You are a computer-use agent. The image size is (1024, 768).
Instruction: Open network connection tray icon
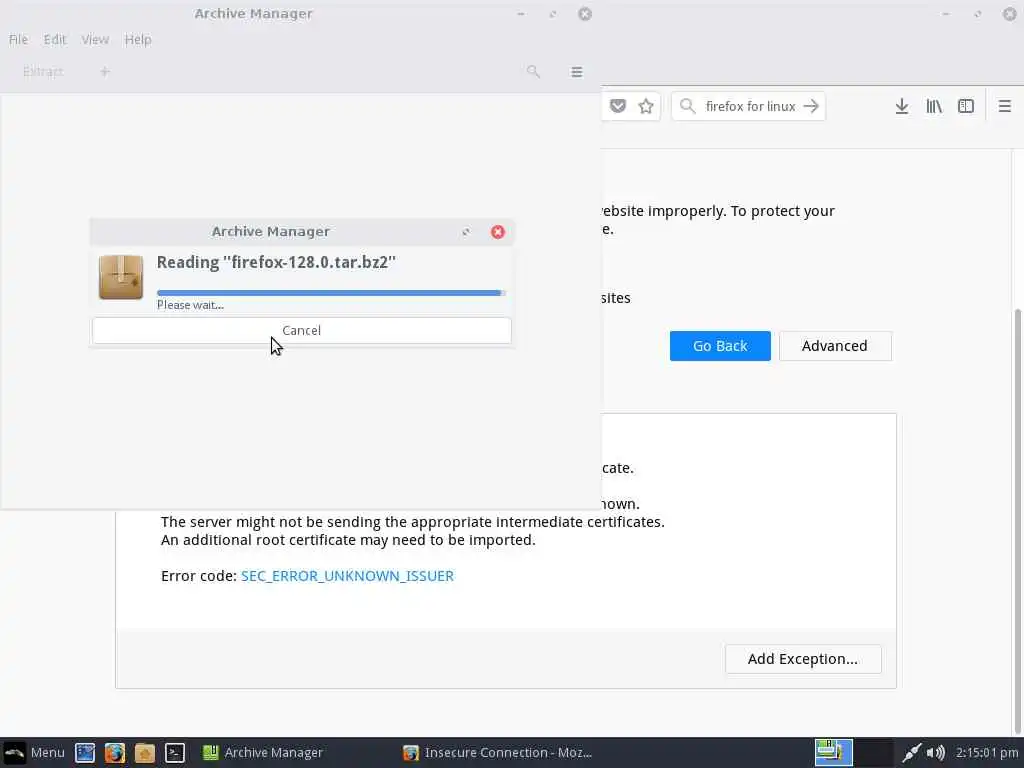tap(912, 753)
